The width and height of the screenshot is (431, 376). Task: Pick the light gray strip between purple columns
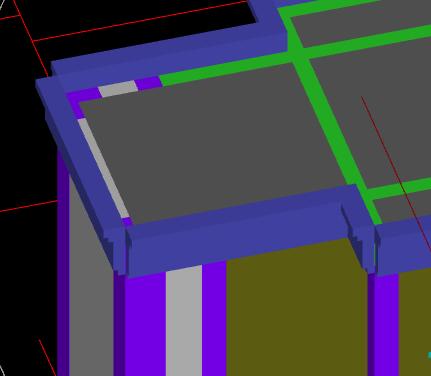(x=184, y=321)
